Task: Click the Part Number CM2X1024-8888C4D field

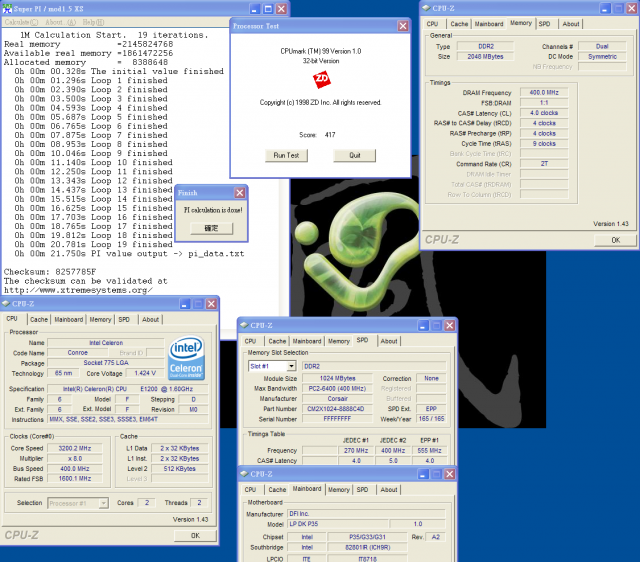Action: tap(337, 409)
